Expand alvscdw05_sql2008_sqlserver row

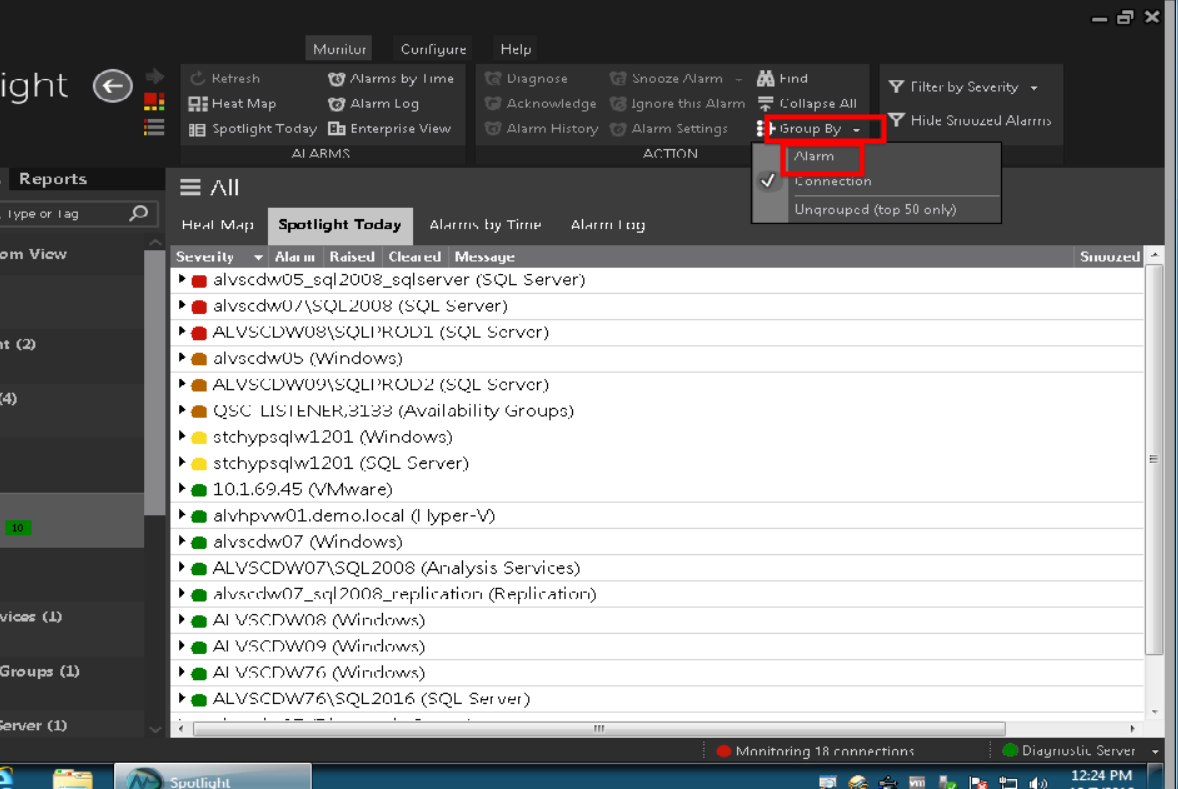click(182, 279)
